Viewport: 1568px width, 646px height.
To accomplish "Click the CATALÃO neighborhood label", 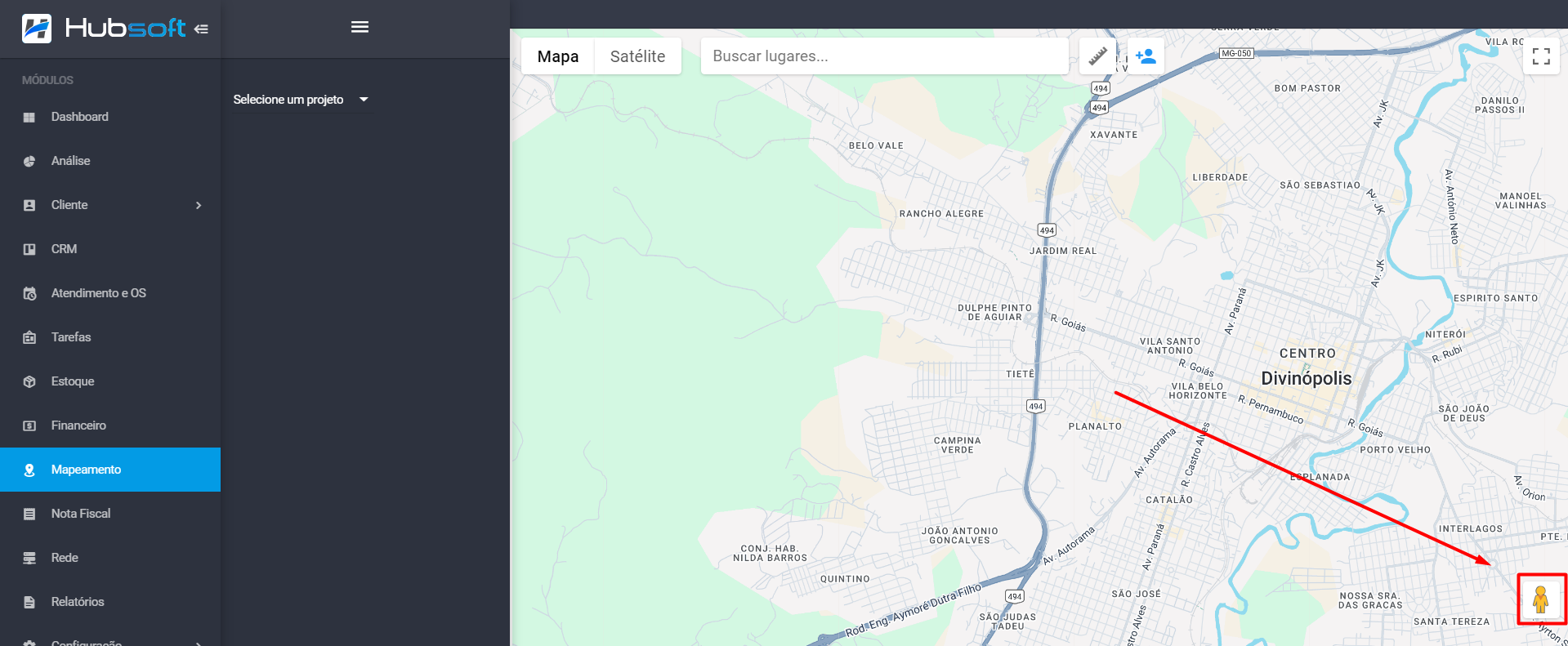I will [1168, 500].
